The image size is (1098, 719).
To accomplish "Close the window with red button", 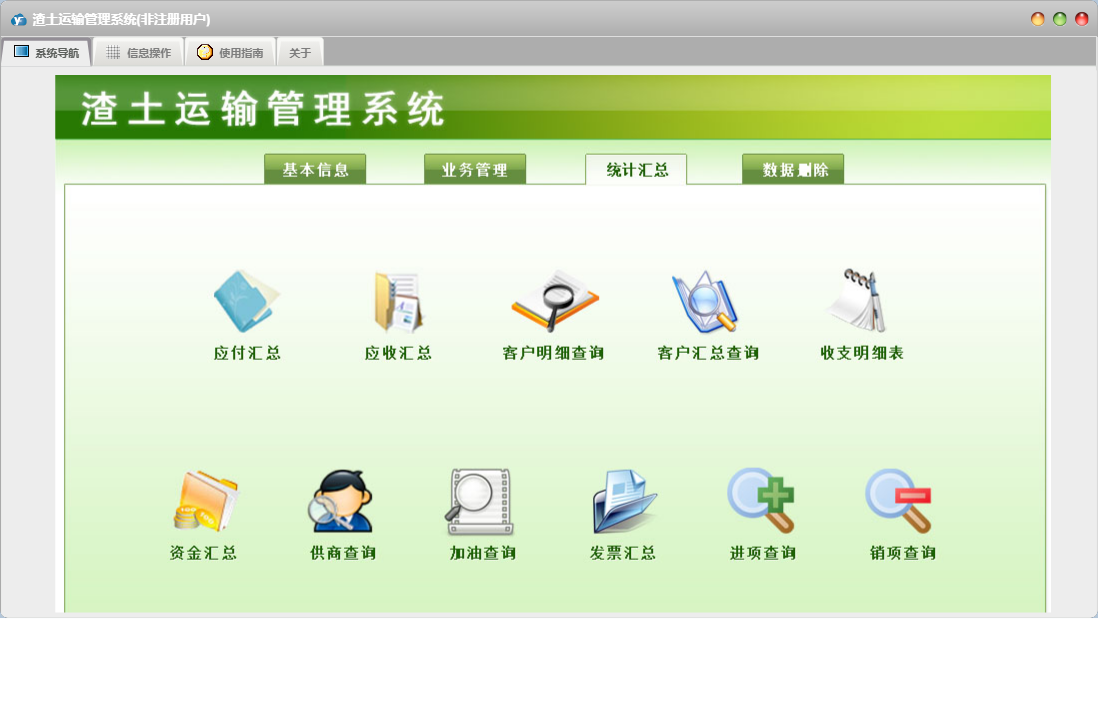I will point(1081,19).
